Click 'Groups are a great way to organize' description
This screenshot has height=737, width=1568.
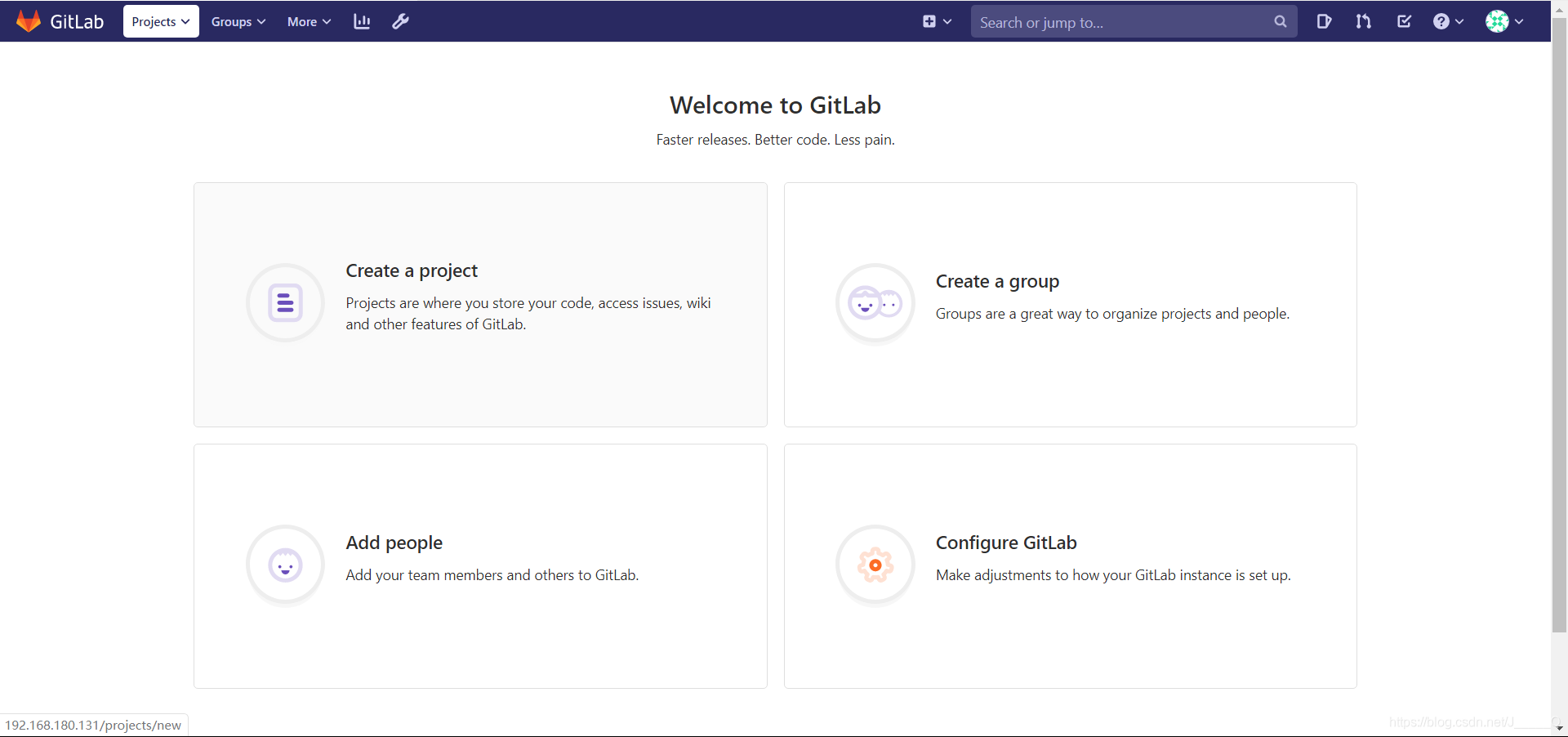click(1112, 314)
